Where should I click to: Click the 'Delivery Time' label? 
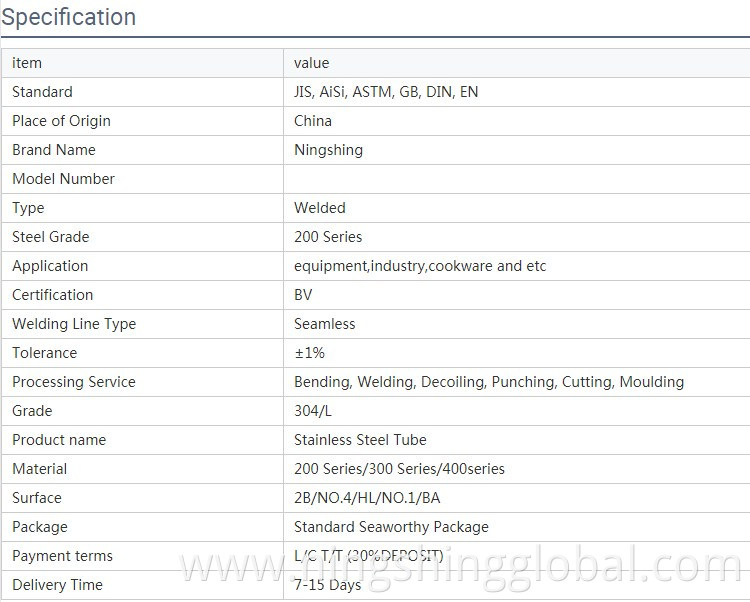pyautogui.click(x=57, y=585)
